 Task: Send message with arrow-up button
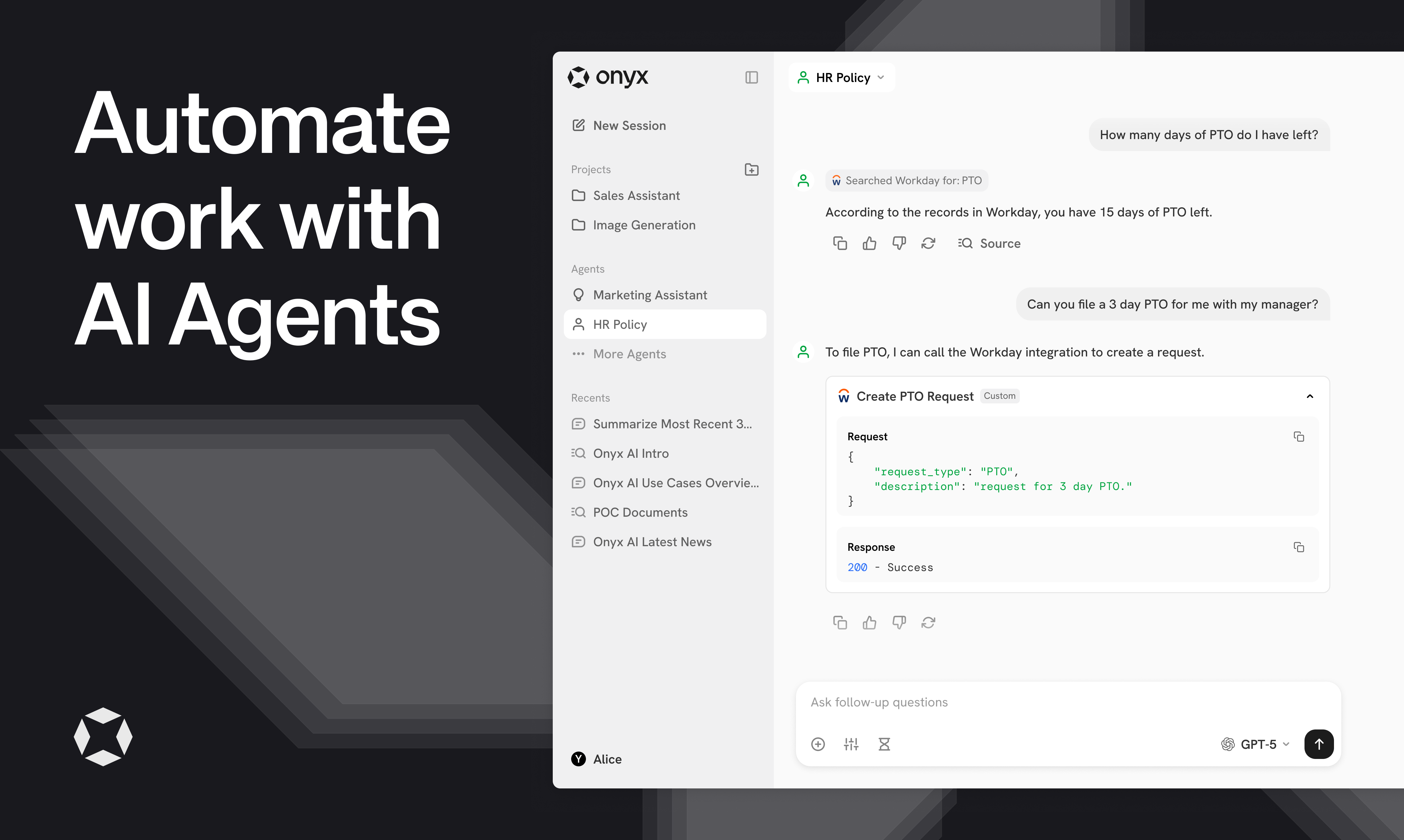point(1319,744)
